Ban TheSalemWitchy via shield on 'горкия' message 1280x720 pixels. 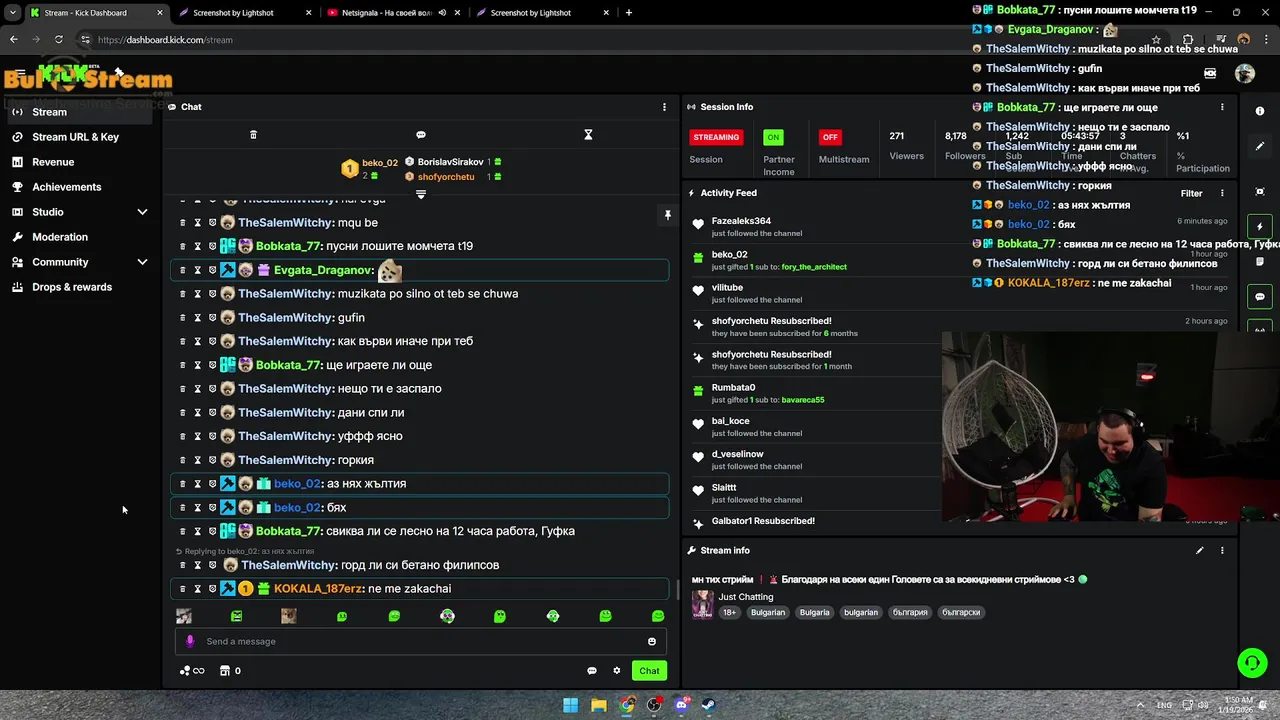tap(212, 460)
